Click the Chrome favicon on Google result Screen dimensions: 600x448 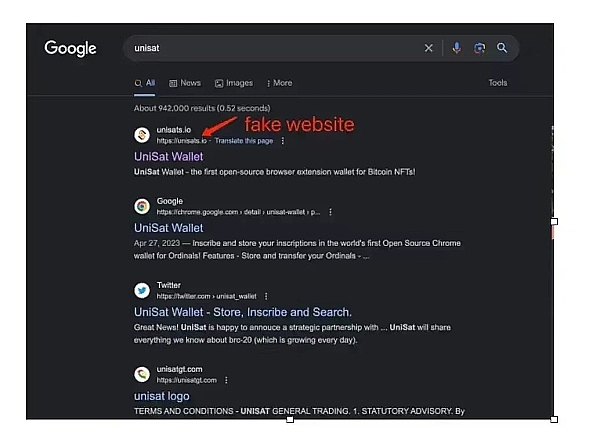(x=142, y=206)
